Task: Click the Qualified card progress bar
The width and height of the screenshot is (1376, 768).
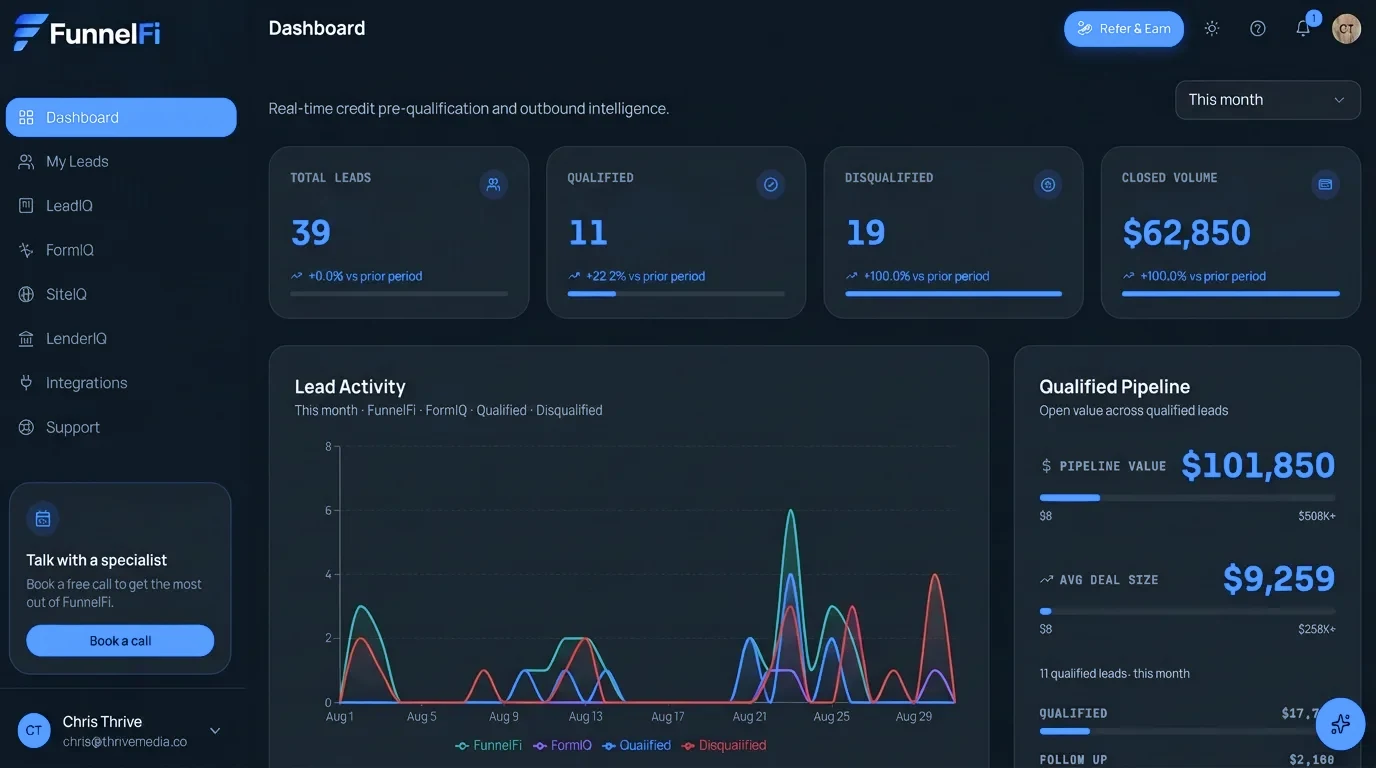Action: pyautogui.click(x=676, y=294)
